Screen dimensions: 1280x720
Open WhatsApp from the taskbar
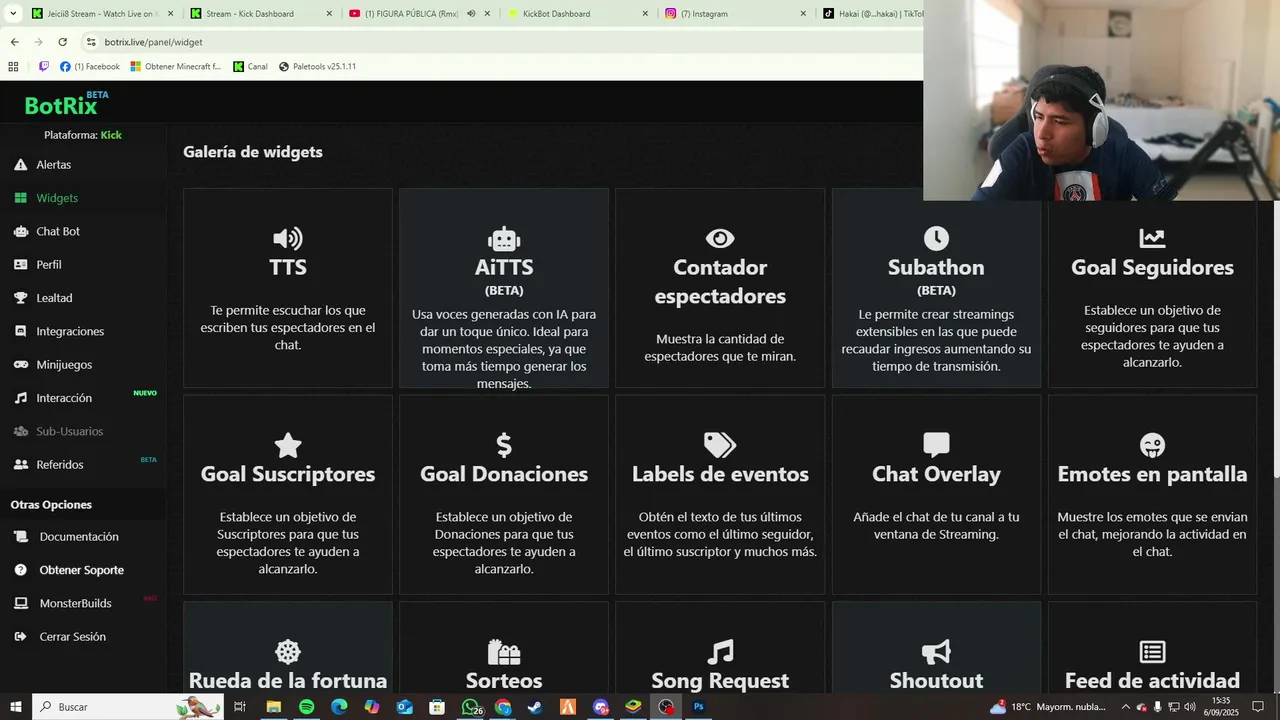pos(470,707)
